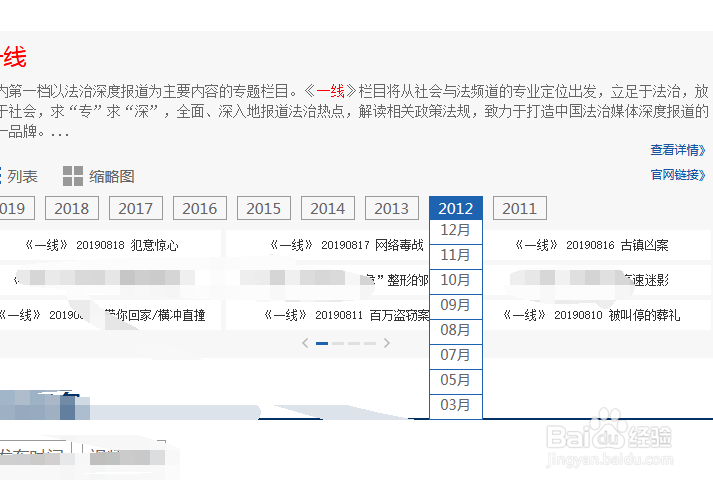Image resolution: width=713 pixels, height=484 pixels.
Task: Choose 12月 in the 2012 dropdown
Action: (456, 231)
